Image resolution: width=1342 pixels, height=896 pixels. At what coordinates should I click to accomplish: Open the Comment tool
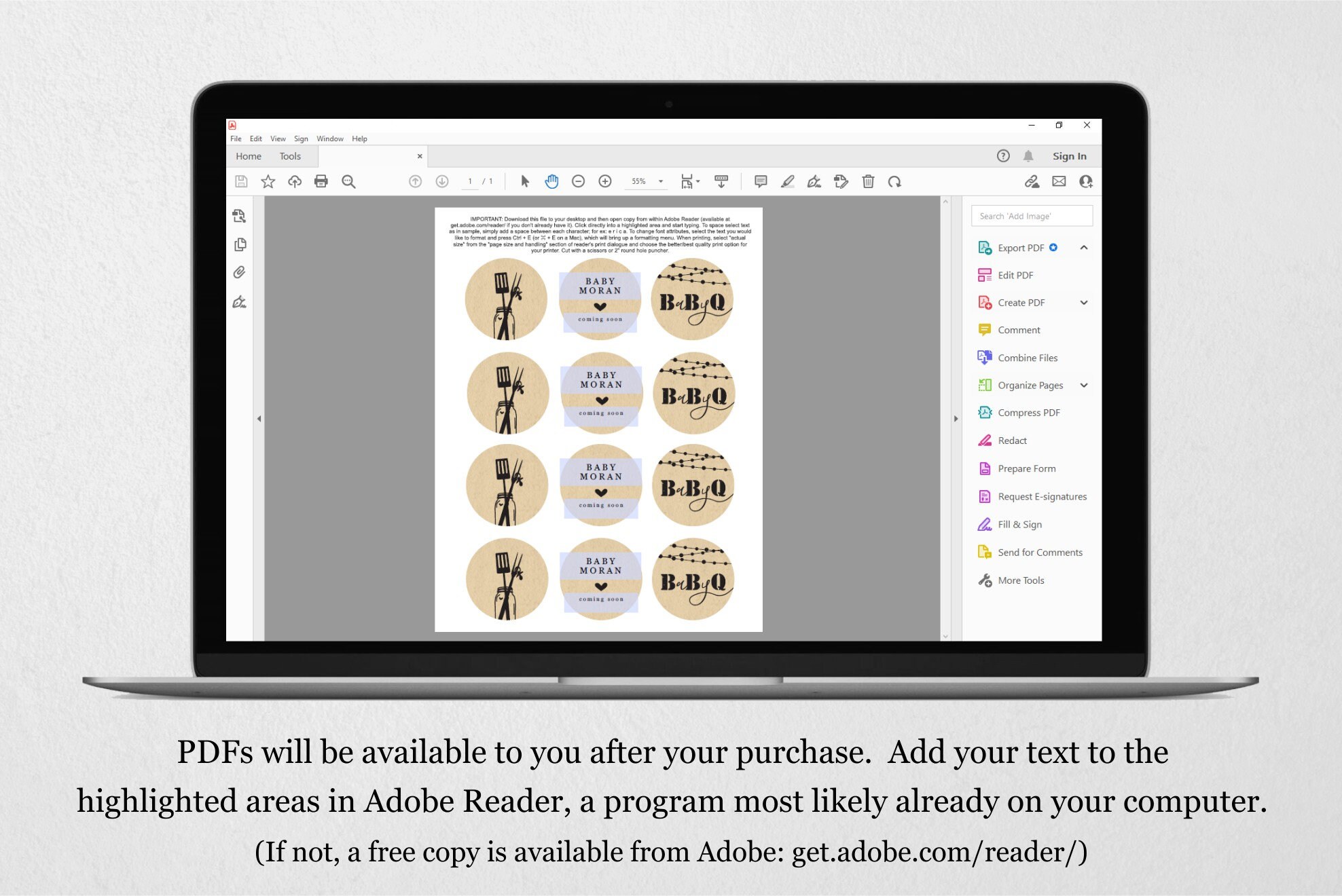[1009, 330]
